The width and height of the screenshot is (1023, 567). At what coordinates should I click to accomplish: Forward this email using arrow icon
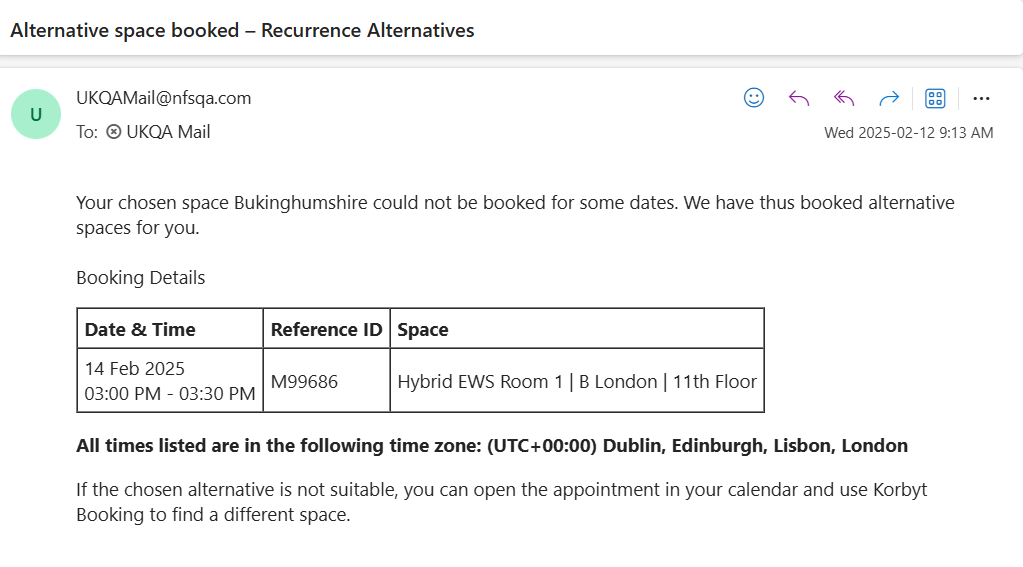[889, 99]
